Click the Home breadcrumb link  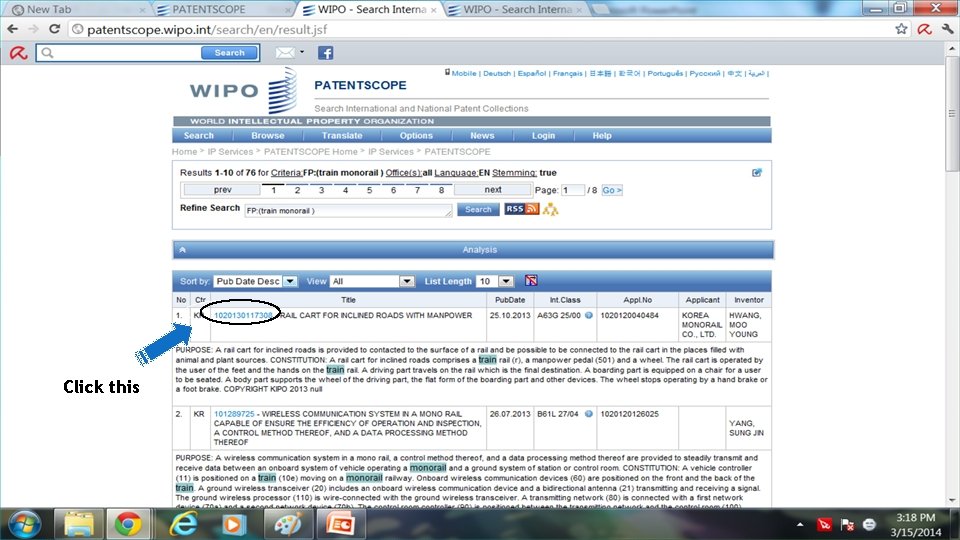tap(184, 152)
